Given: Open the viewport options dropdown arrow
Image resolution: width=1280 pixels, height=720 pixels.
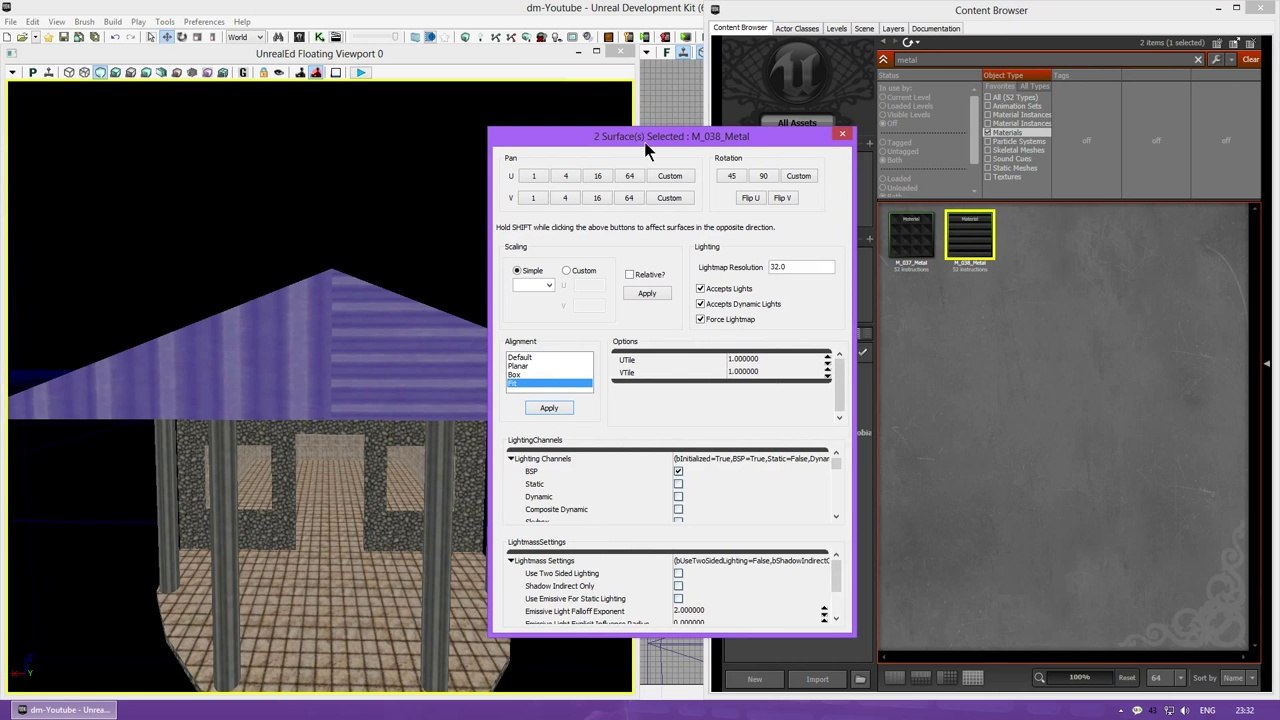Looking at the screenshot, I should pos(12,72).
